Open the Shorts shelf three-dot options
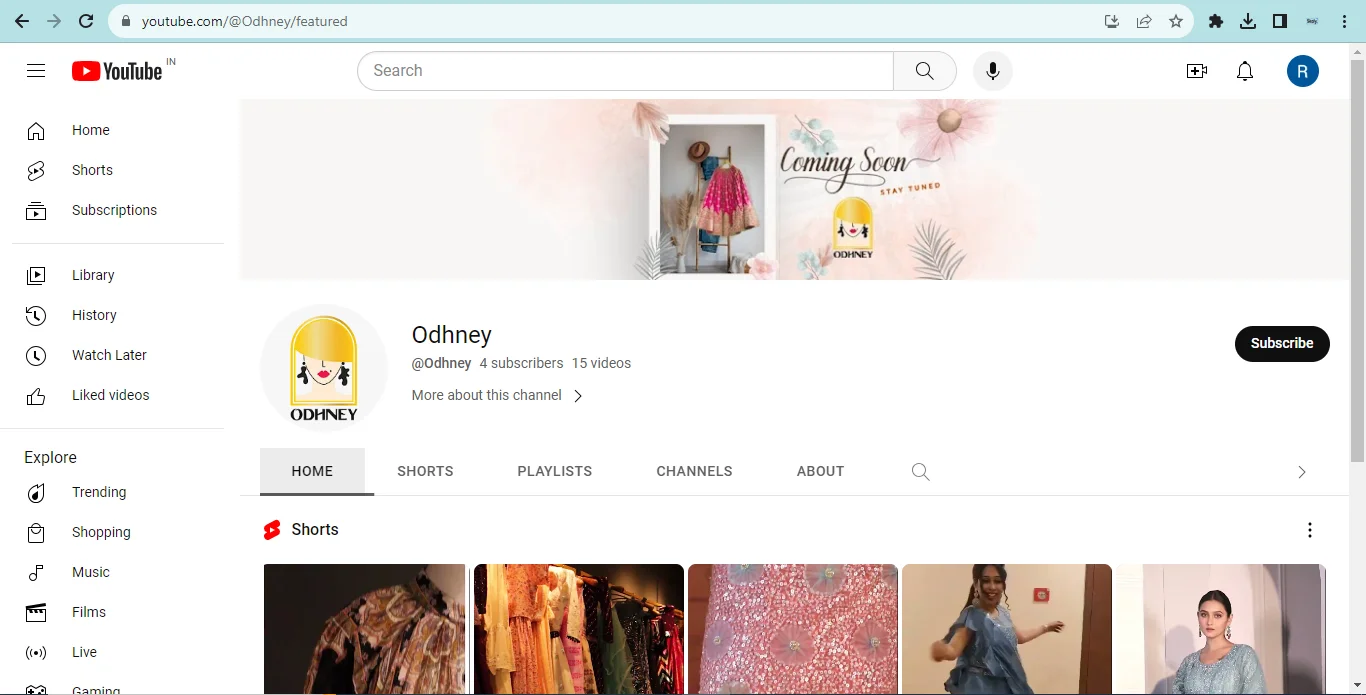The image size is (1366, 695). coord(1310,530)
